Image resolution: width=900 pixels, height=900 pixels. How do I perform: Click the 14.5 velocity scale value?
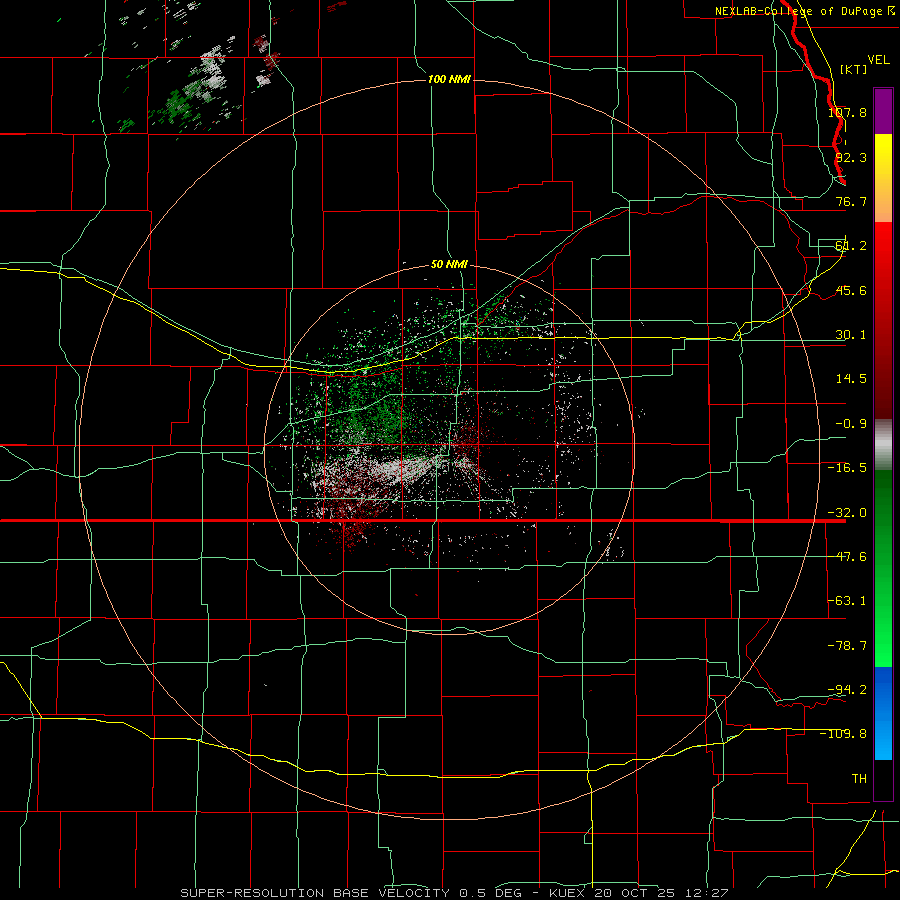click(851, 379)
